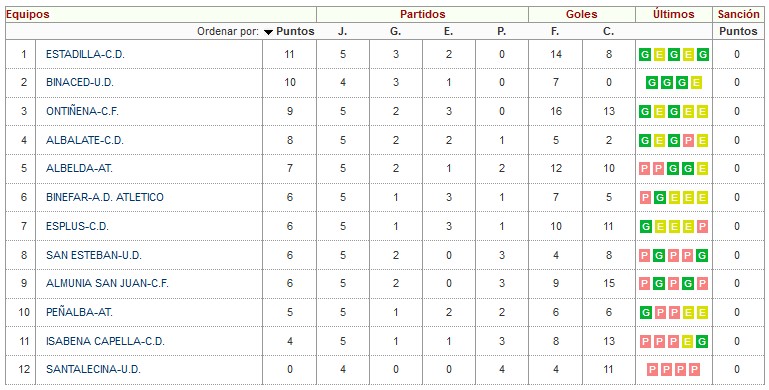Click first green G icon for ESTADILLA-C.D.
Image resolution: width=769 pixels, height=390 pixels.
(645, 54)
